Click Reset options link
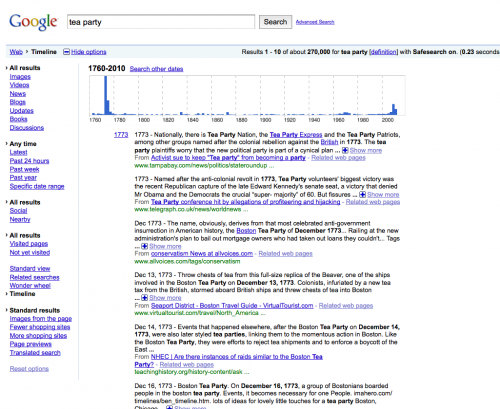The image size is (500, 409). point(29,369)
